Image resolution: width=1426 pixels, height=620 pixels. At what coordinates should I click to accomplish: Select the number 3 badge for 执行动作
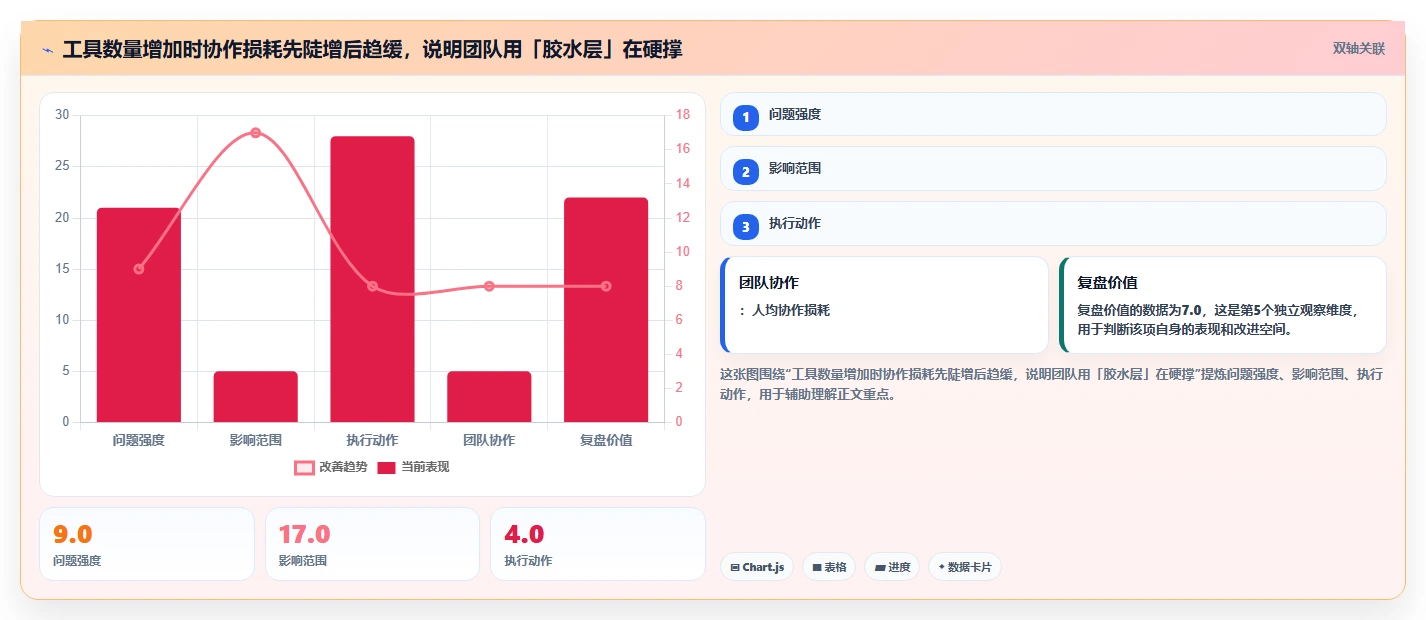click(x=745, y=226)
